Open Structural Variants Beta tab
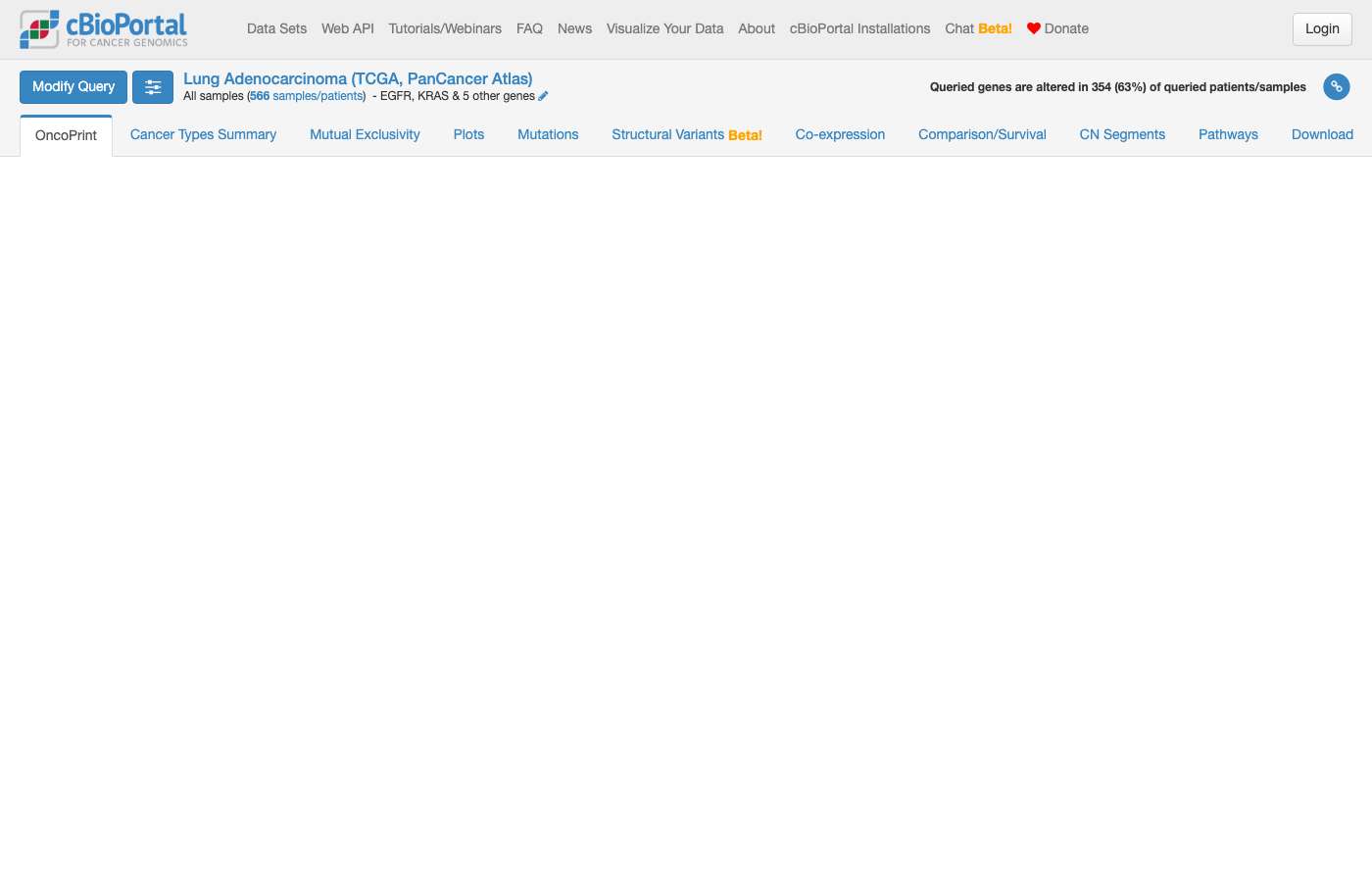 click(687, 134)
